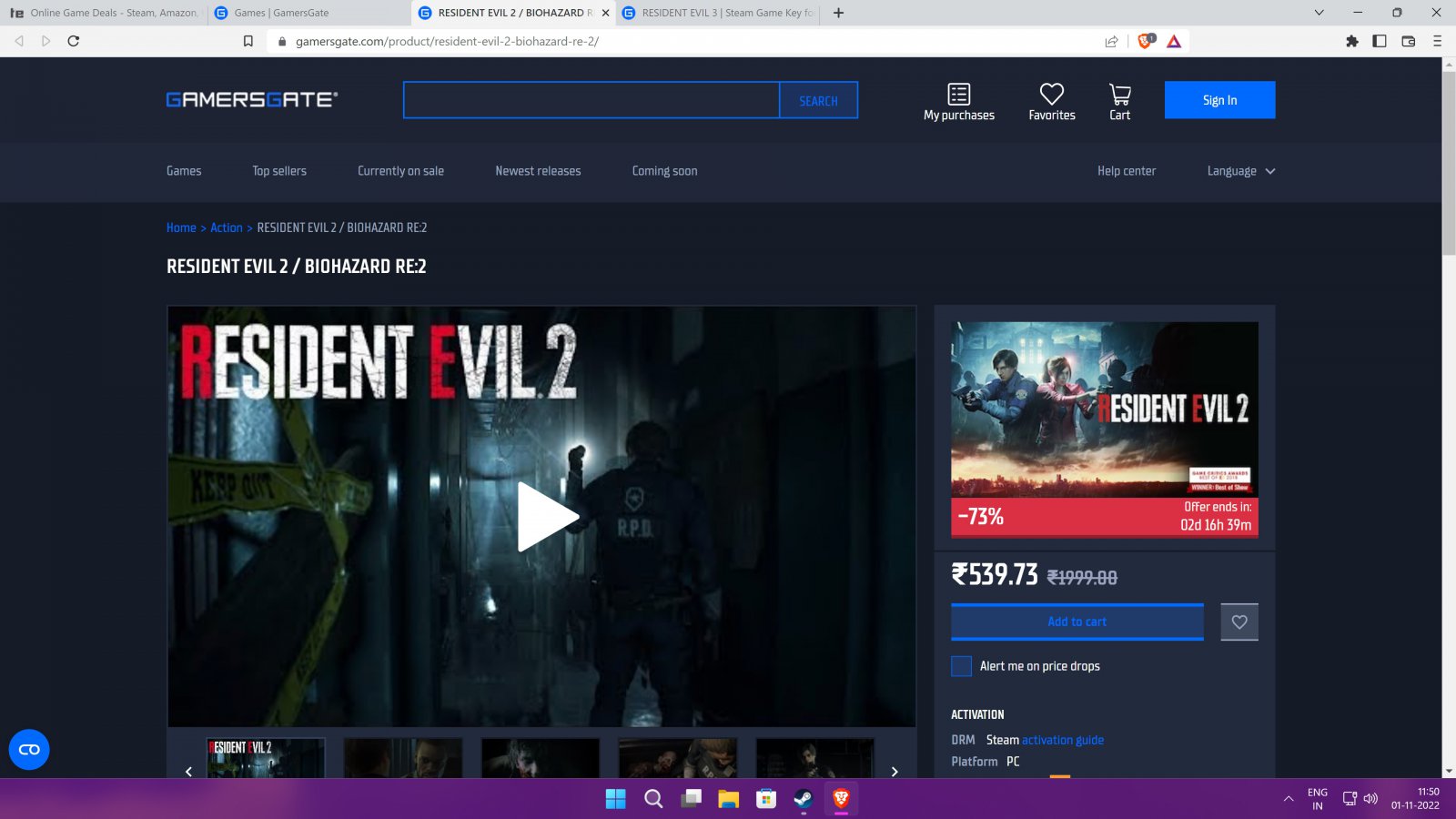Open Steam activation guide link
Image resolution: width=1456 pixels, height=819 pixels.
tap(1063, 740)
